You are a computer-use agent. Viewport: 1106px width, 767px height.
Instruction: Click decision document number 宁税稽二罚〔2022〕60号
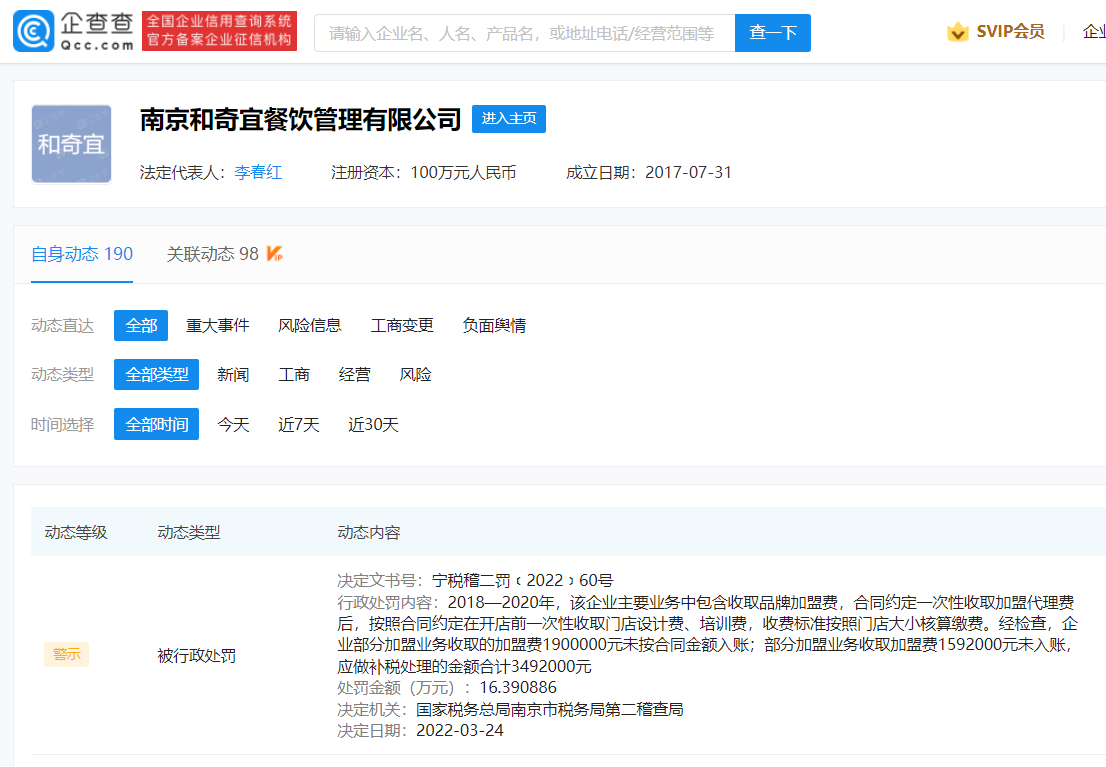coord(523,580)
